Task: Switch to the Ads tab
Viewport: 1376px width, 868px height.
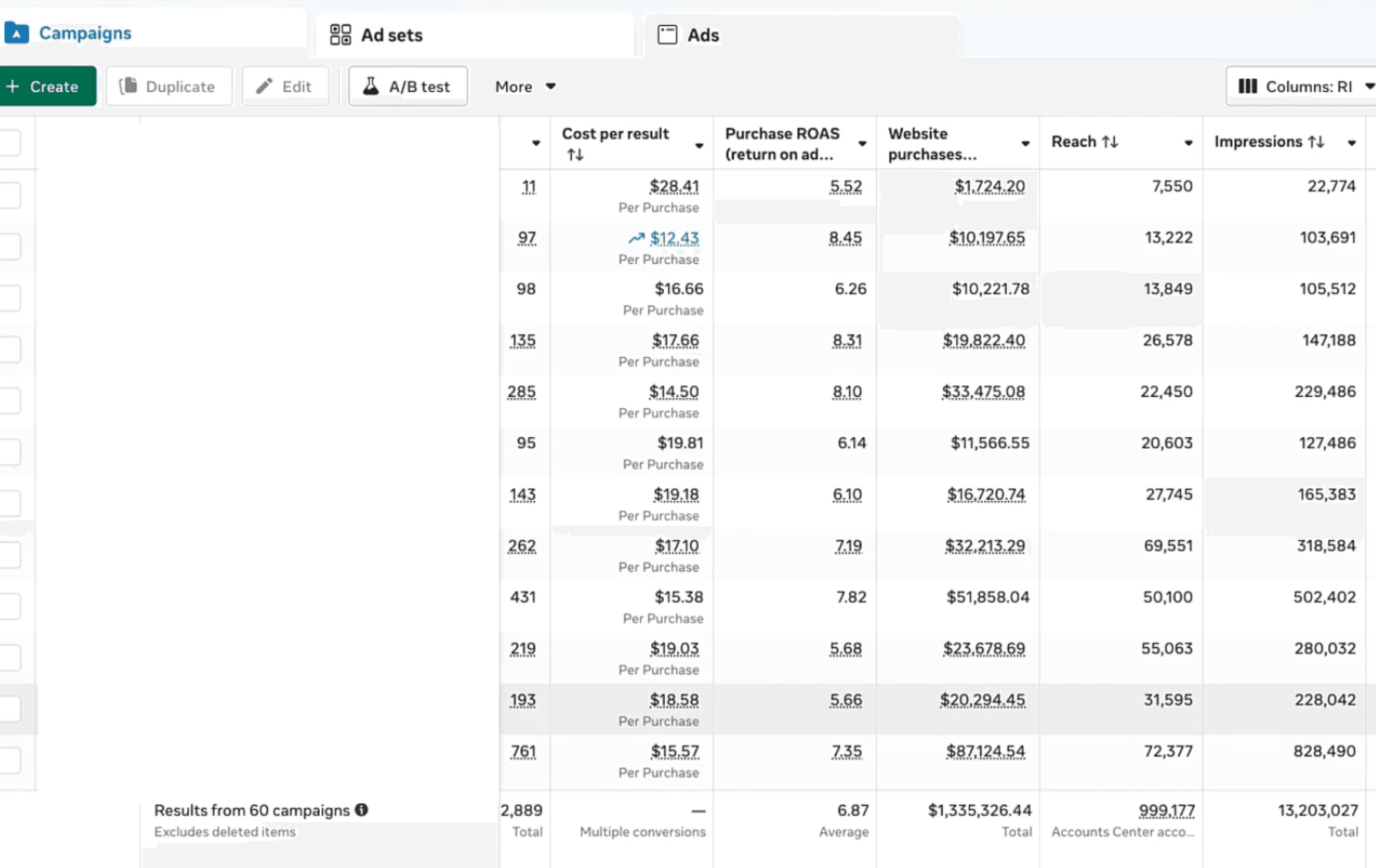Action: click(x=802, y=35)
